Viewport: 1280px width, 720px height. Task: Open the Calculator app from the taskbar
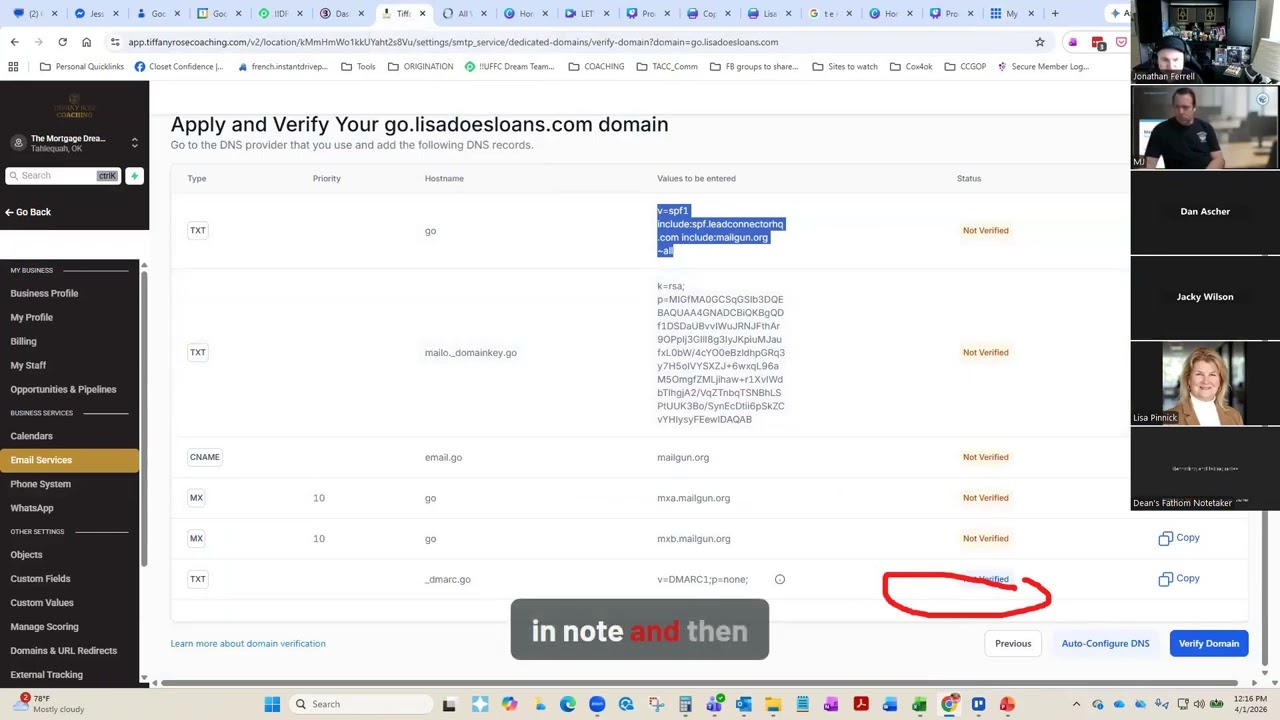(x=685, y=704)
